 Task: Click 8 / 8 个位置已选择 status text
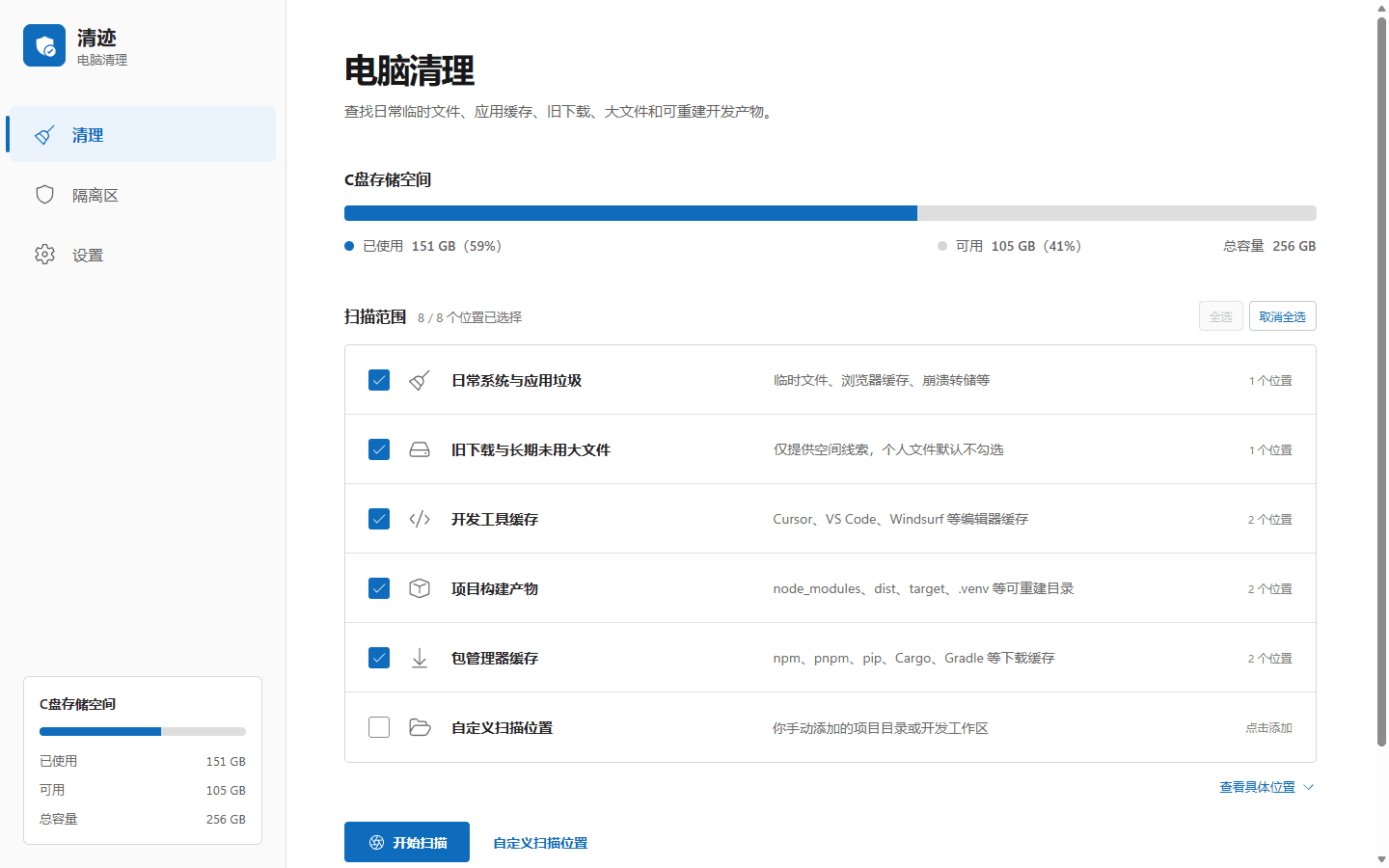(x=470, y=317)
